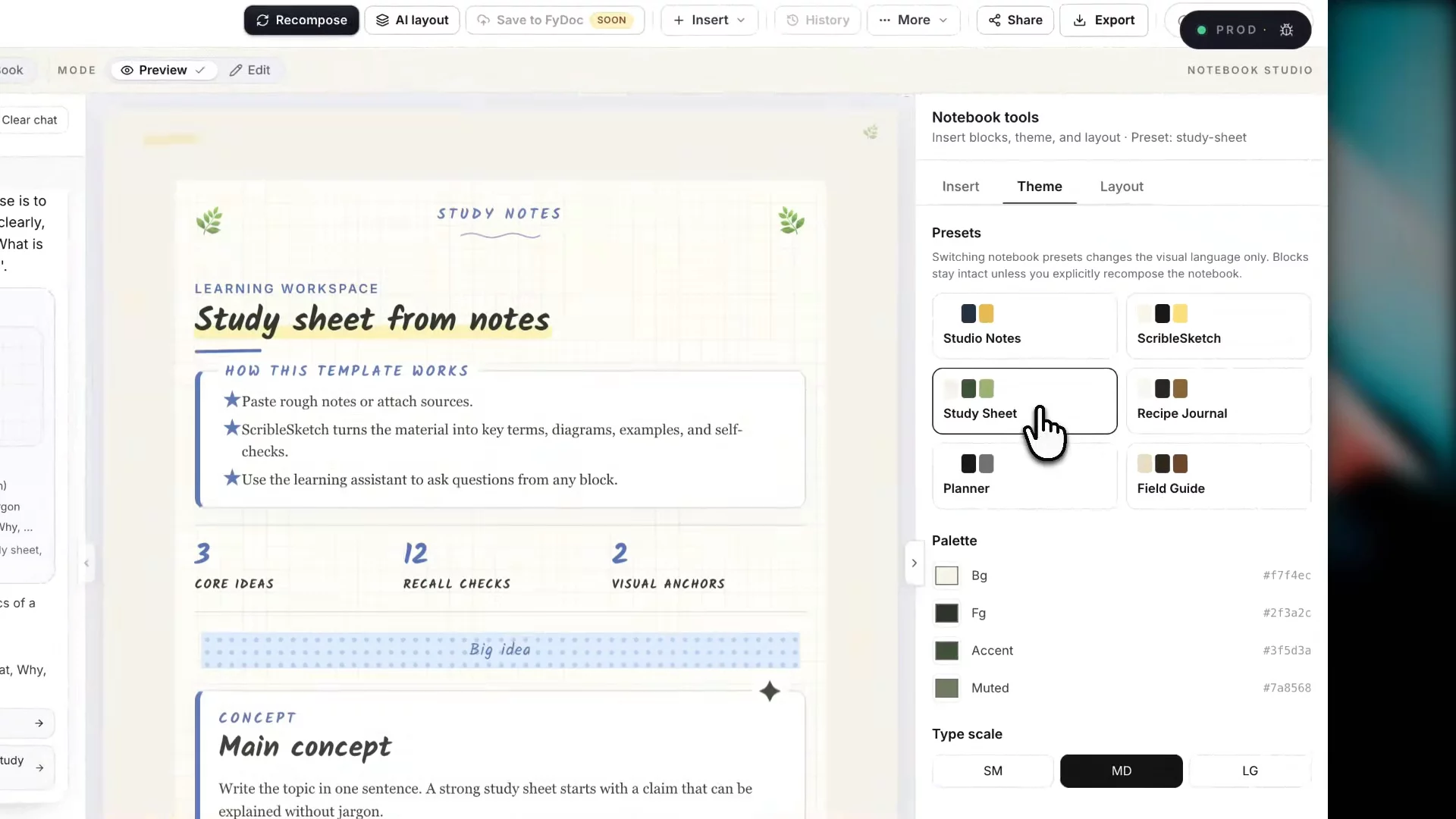Click the bug icon in PROD badge
1456x819 pixels.
[1286, 30]
